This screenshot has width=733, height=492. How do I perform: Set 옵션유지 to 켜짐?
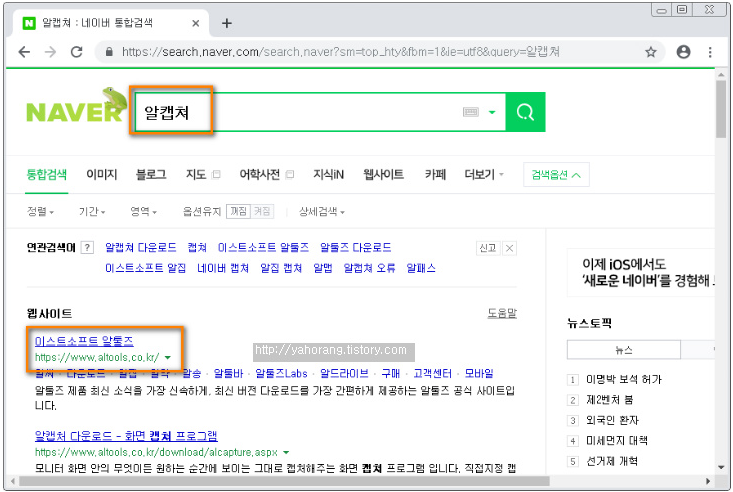pyautogui.click(x=262, y=211)
